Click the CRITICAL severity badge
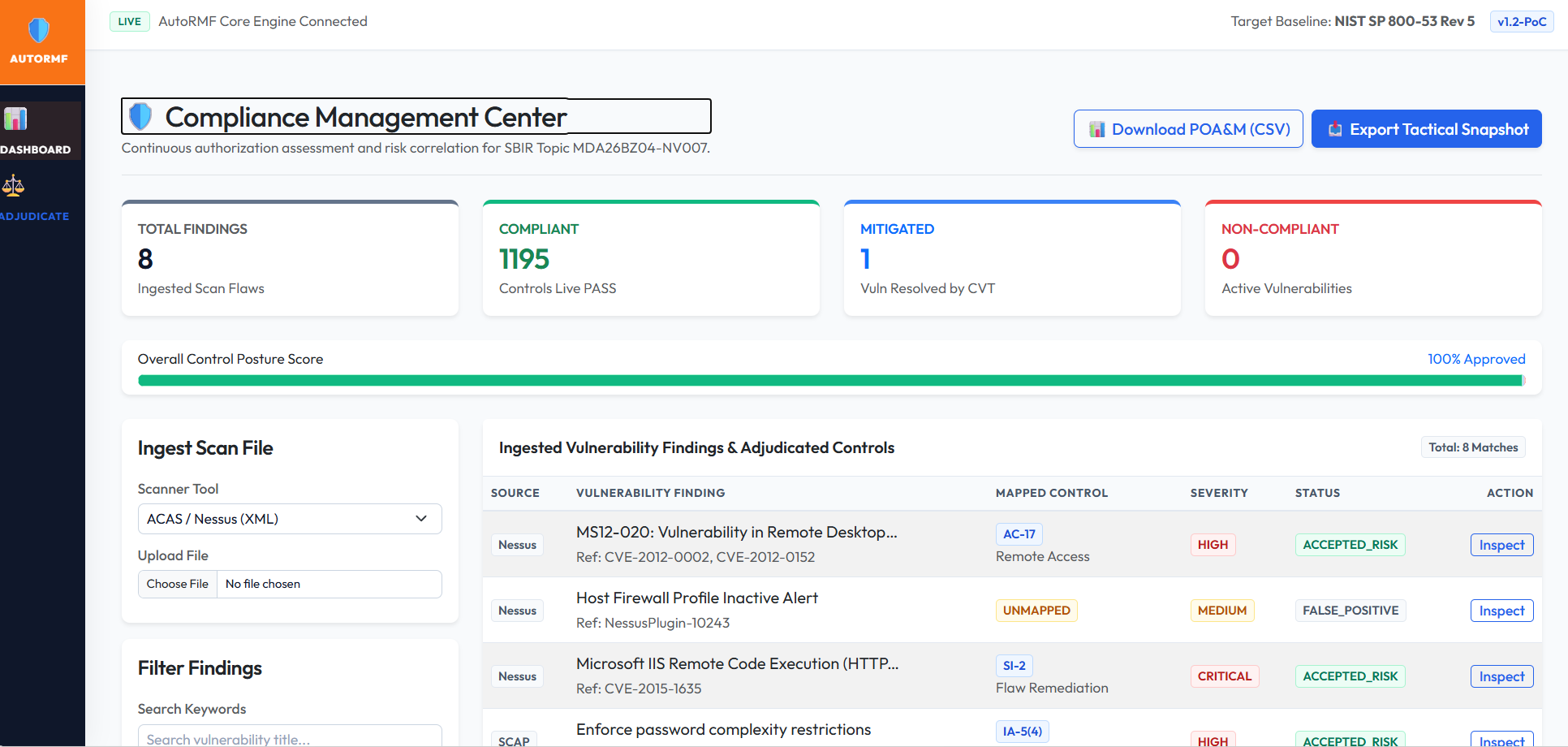Viewport: 1568px width, 747px height. coord(1225,676)
